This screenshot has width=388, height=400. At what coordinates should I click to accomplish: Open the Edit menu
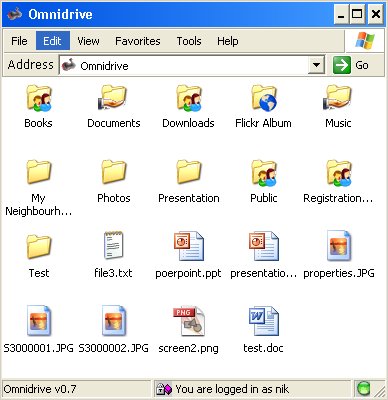(53, 41)
